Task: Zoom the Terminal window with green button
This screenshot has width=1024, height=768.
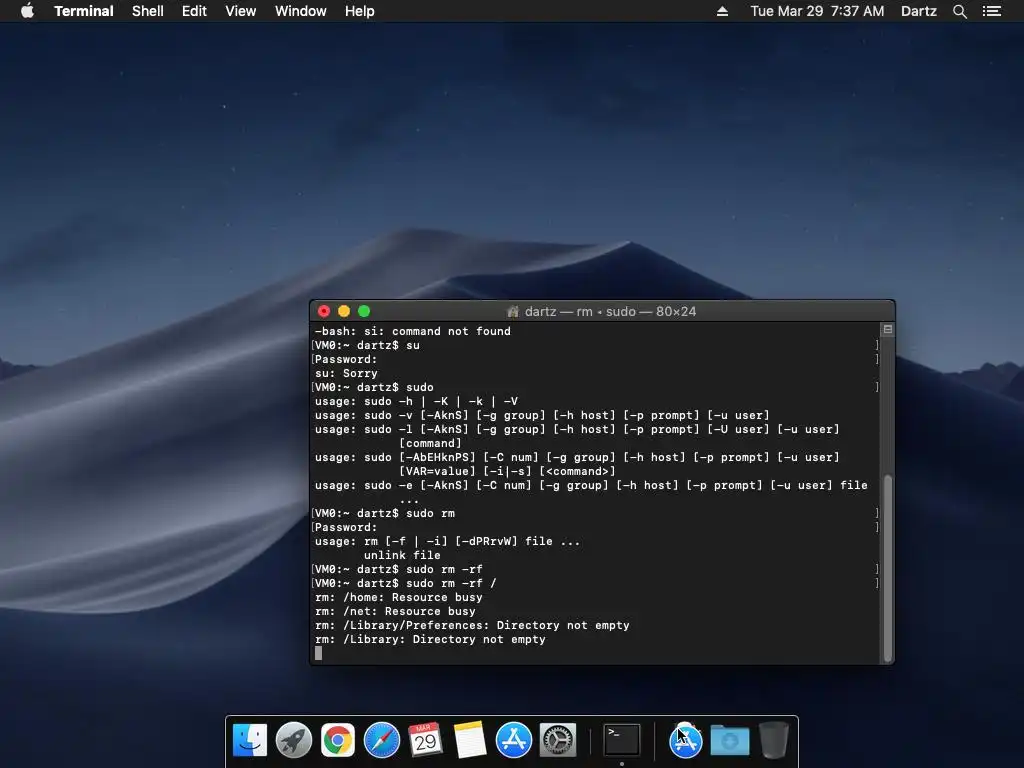Action: coord(364,312)
